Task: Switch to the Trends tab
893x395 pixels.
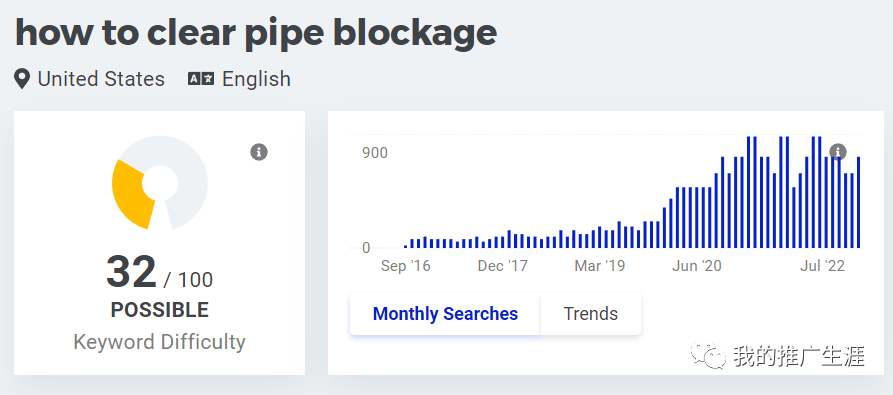Action: [591, 314]
